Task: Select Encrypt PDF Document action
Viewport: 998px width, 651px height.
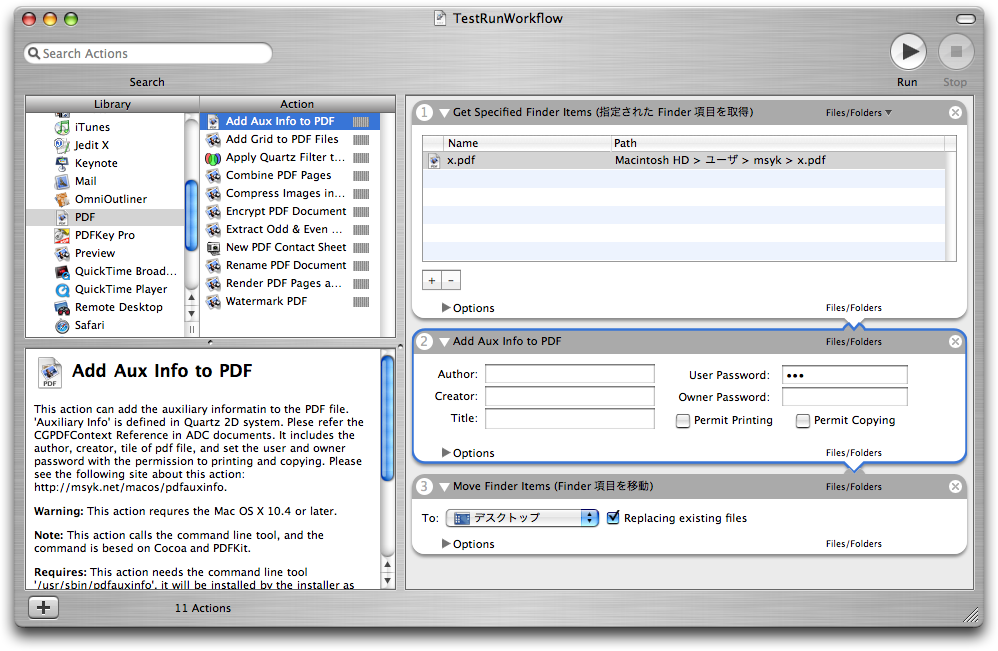Action: [x=286, y=211]
